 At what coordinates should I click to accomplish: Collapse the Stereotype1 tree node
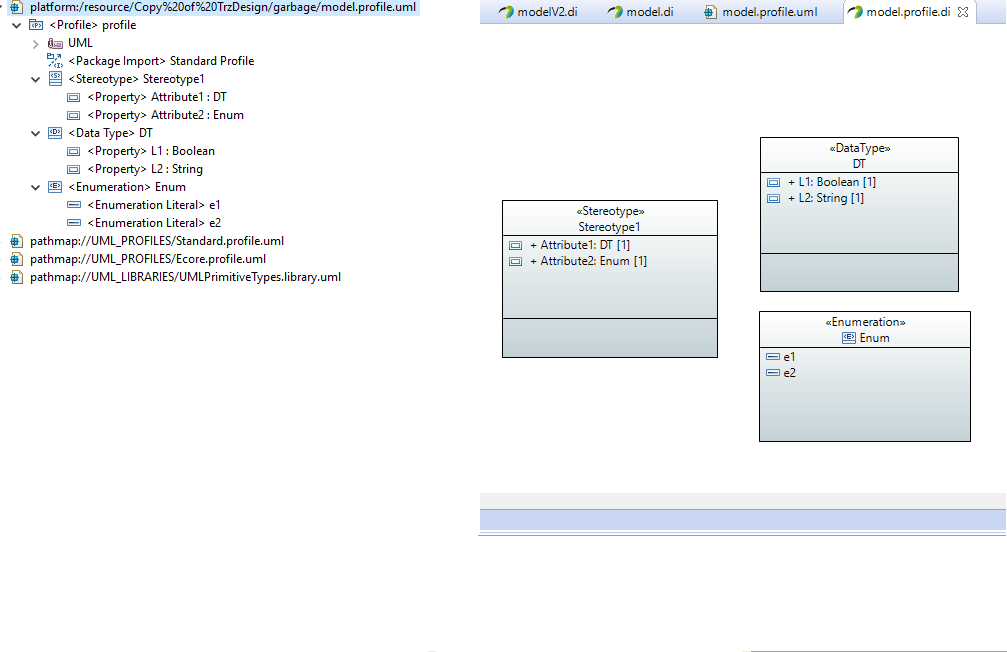point(36,80)
